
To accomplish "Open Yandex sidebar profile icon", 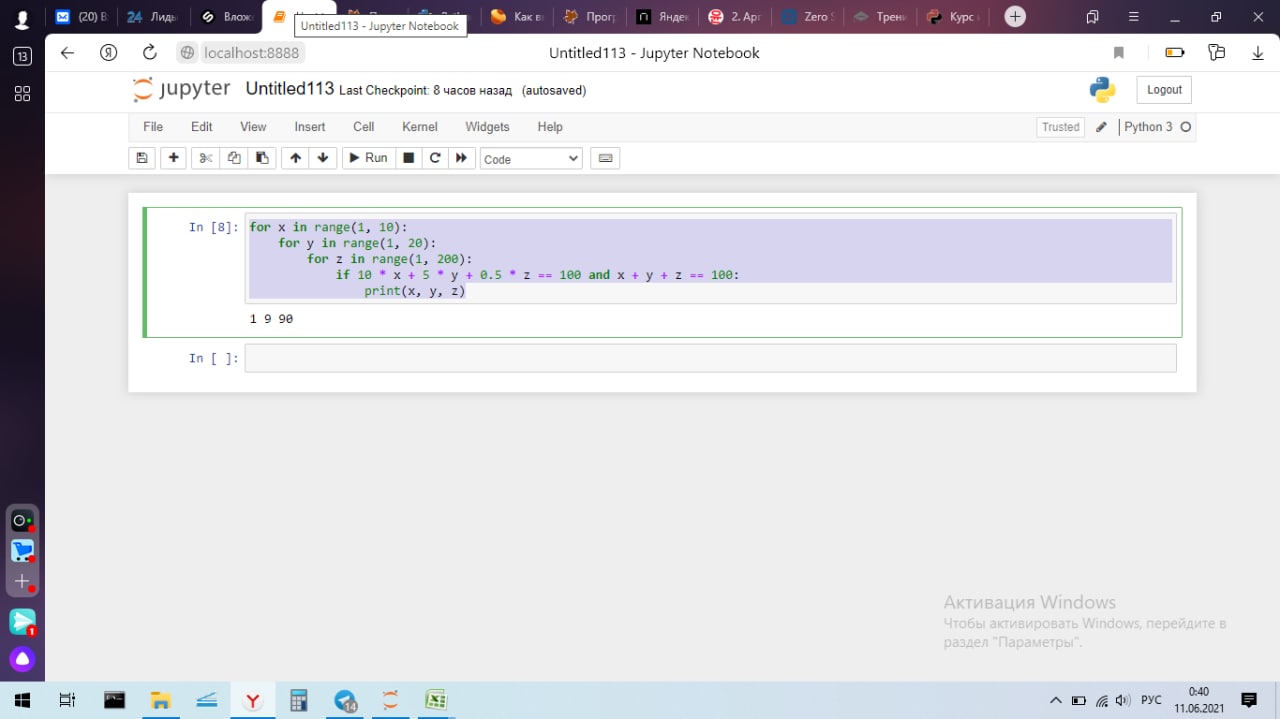I will tap(22, 18).
